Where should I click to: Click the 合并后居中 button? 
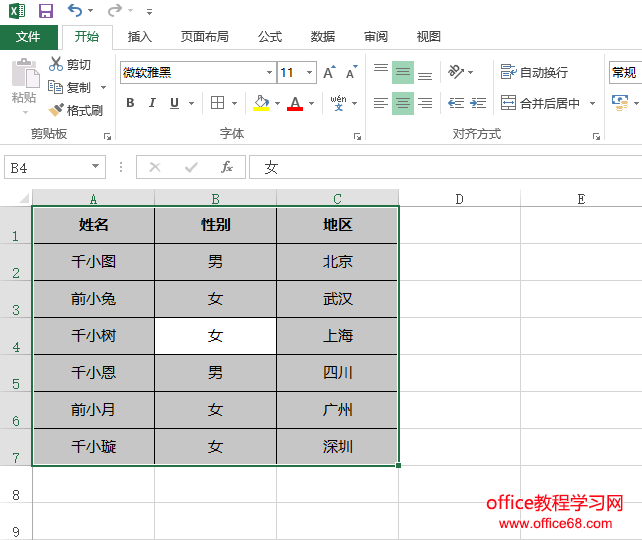click(540, 103)
